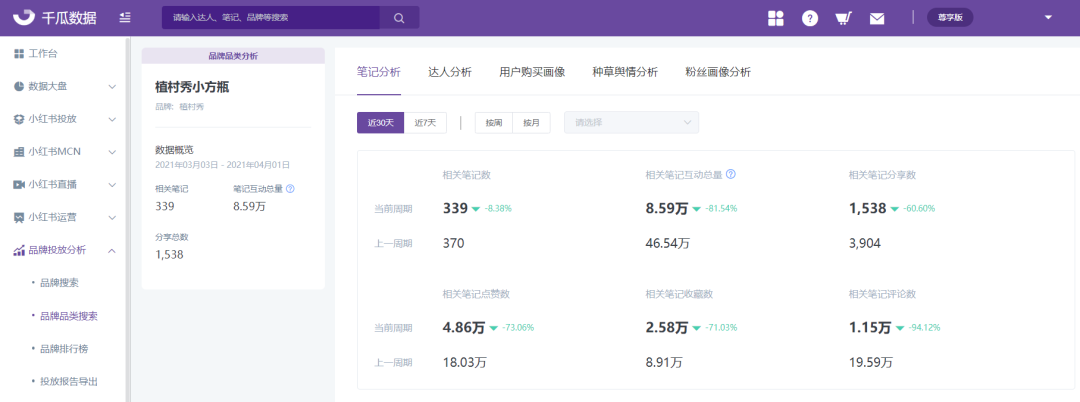Select the 近30天 time range

click(x=380, y=123)
